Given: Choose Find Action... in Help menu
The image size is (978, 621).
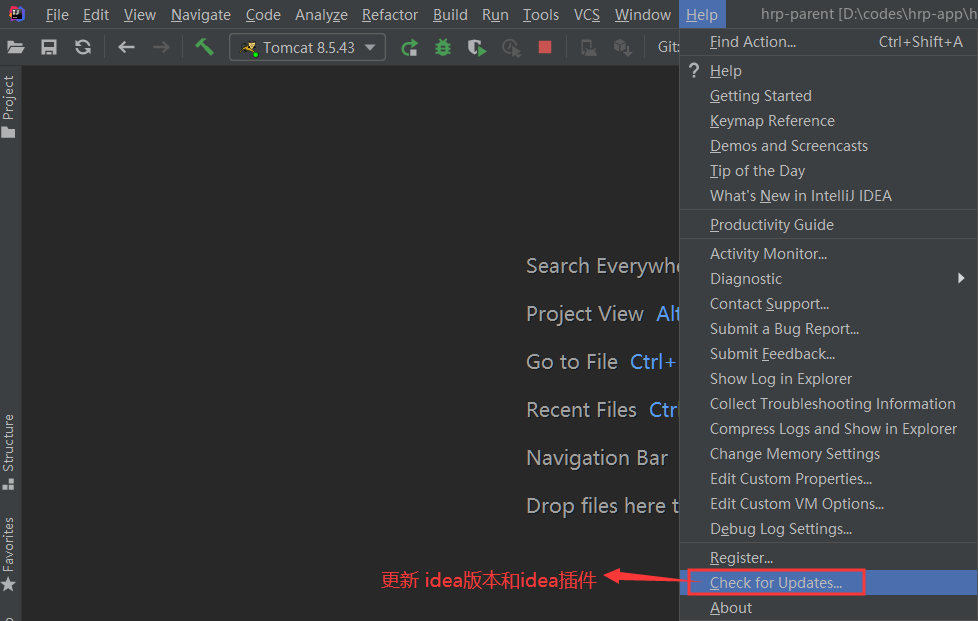Looking at the screenshot, I should [828, 42].
